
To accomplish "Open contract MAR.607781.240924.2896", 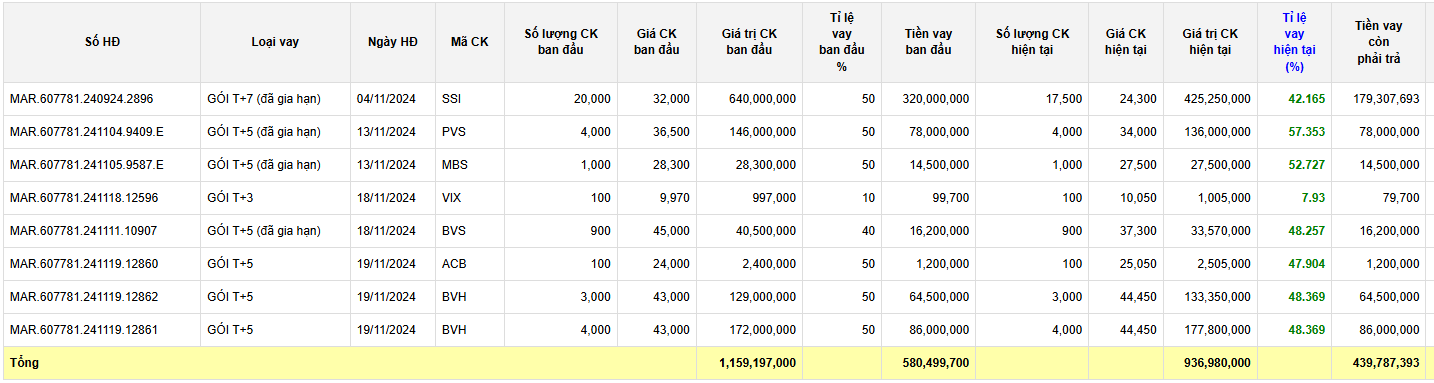I will 82,99.
